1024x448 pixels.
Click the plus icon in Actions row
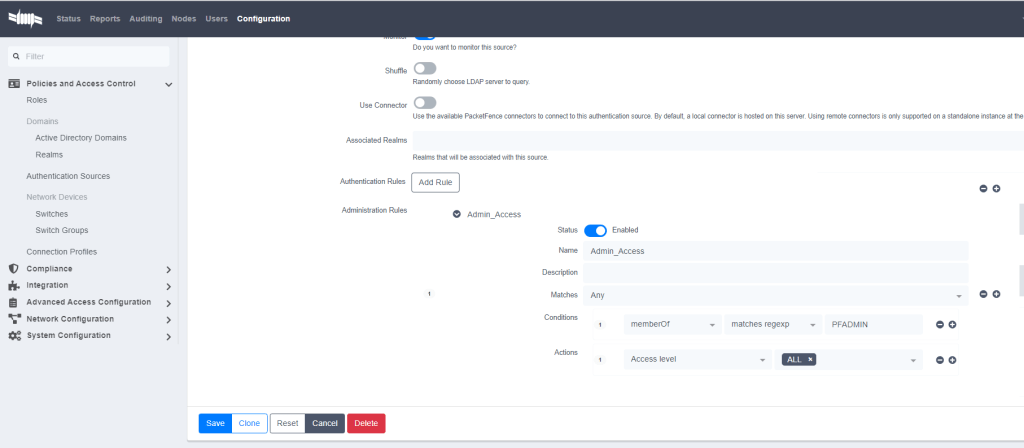[x=953, y=360]
